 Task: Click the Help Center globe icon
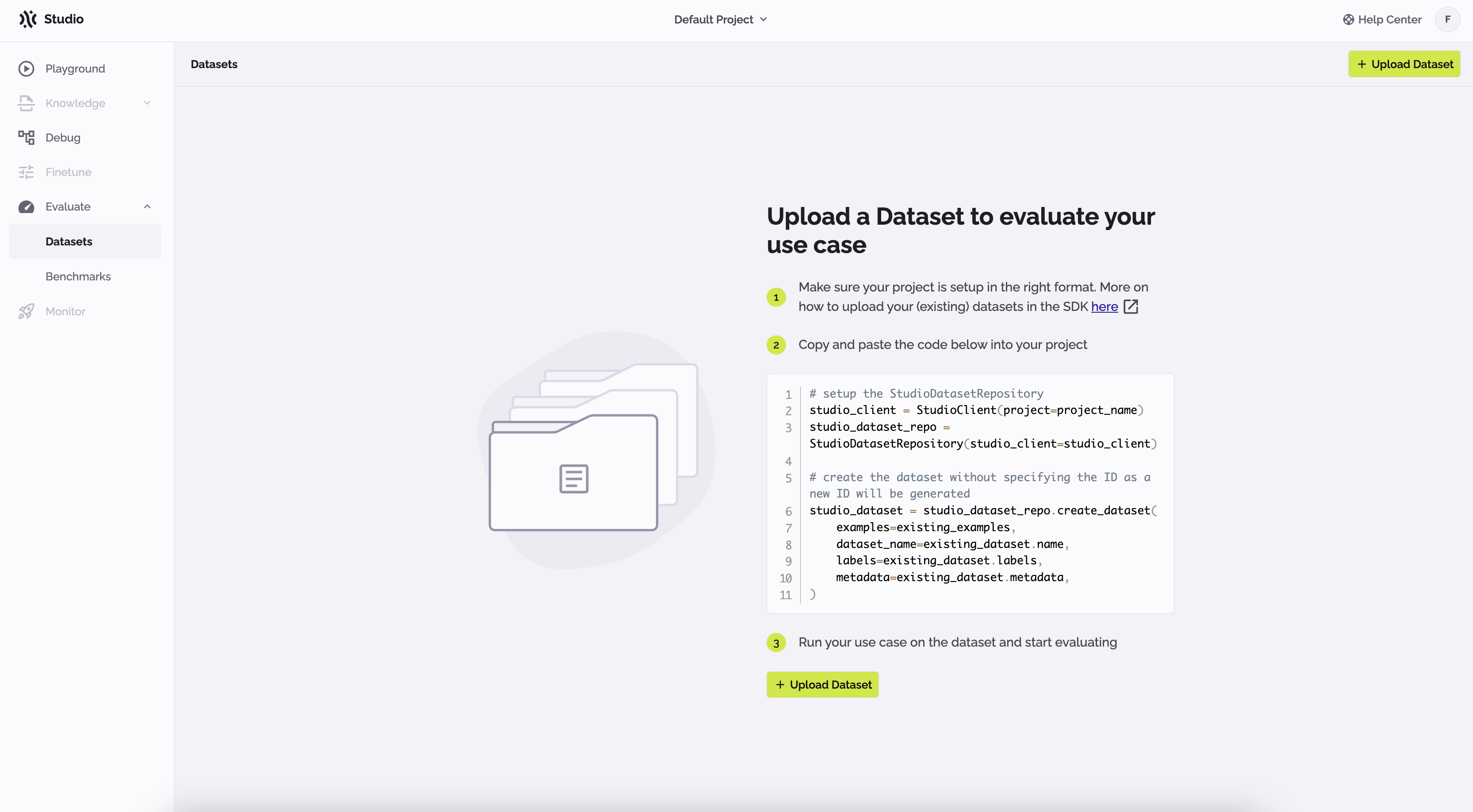[1348, 19]
